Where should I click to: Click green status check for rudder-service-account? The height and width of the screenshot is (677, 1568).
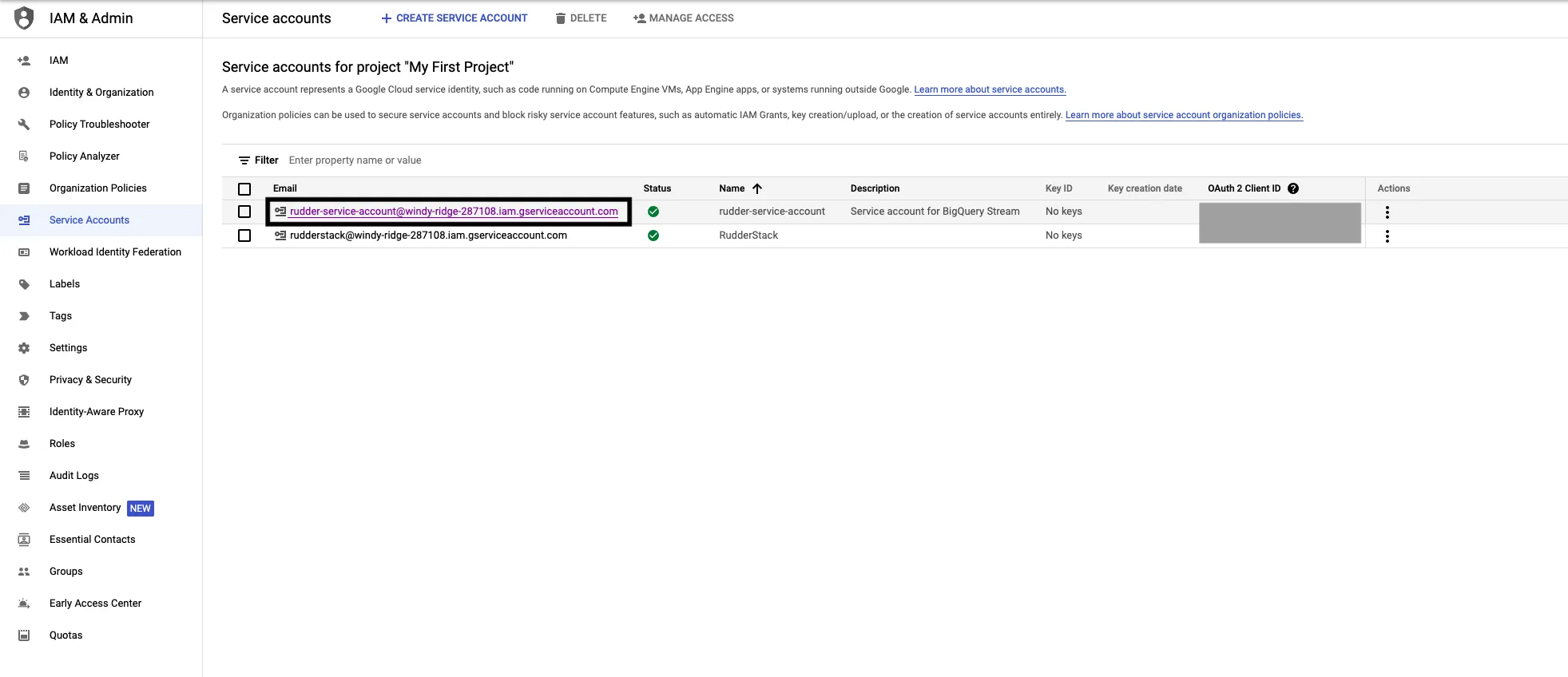click(653, 212)
